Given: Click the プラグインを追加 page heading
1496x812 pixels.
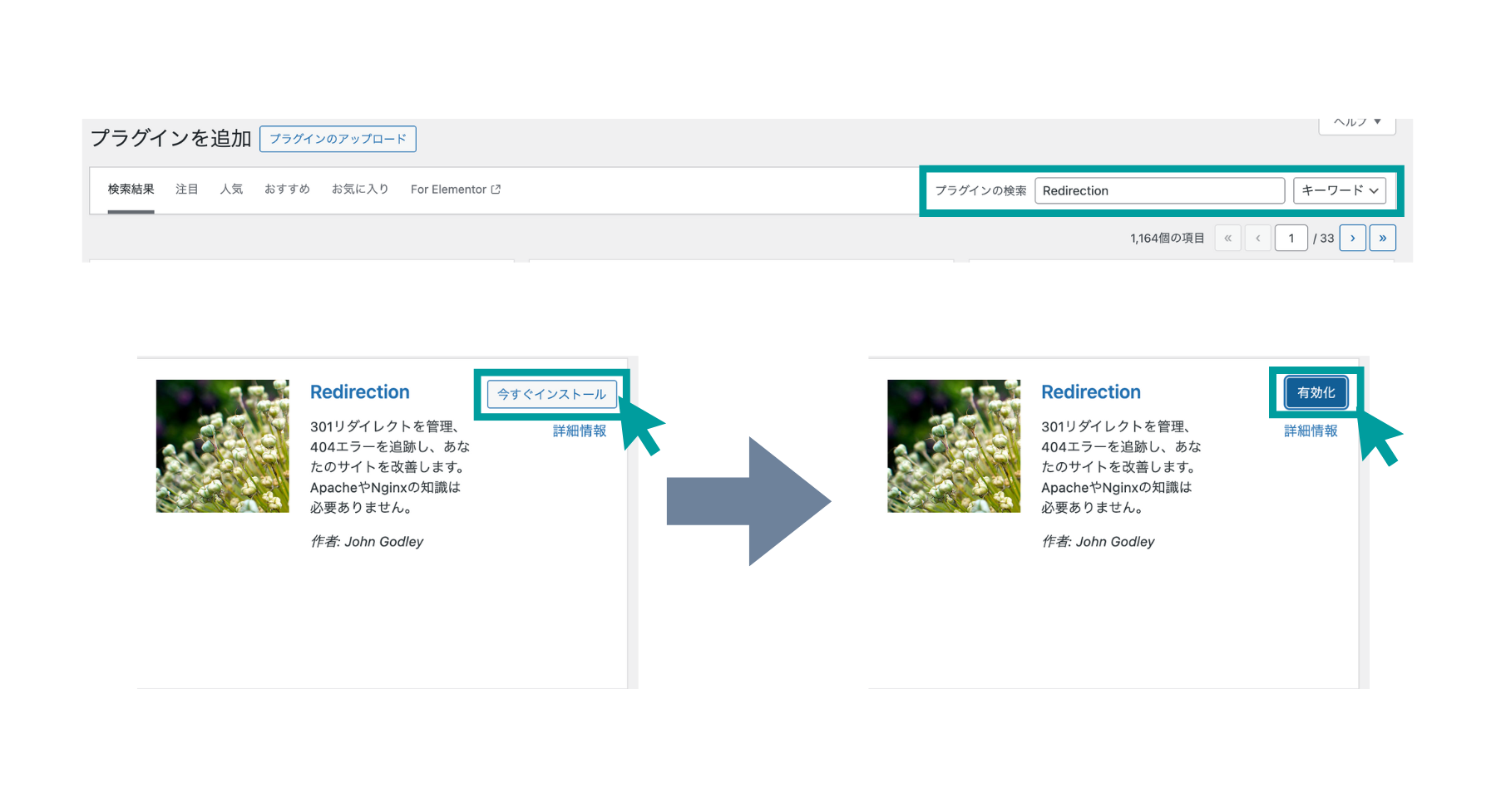Looking at the screenshot, I should point(170,138).
